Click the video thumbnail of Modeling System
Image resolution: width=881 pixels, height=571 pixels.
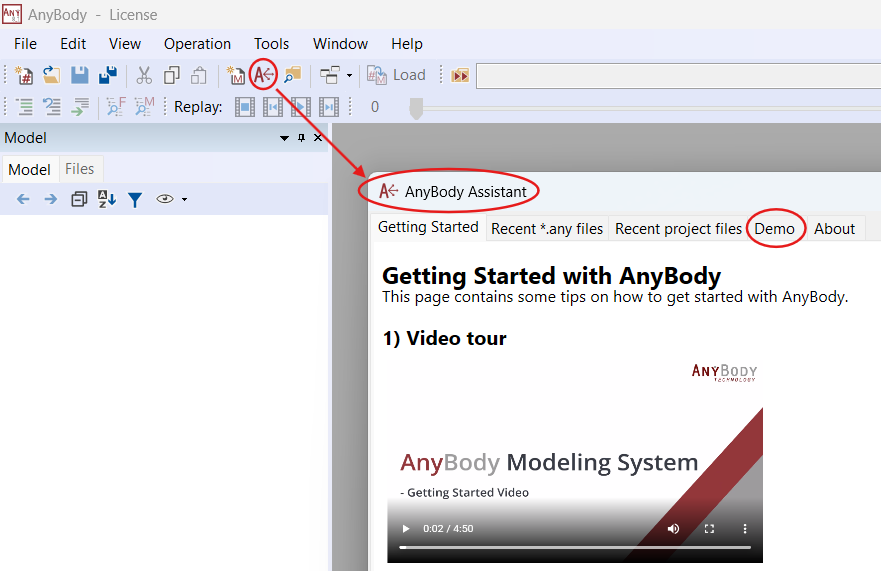coord(575,459)
